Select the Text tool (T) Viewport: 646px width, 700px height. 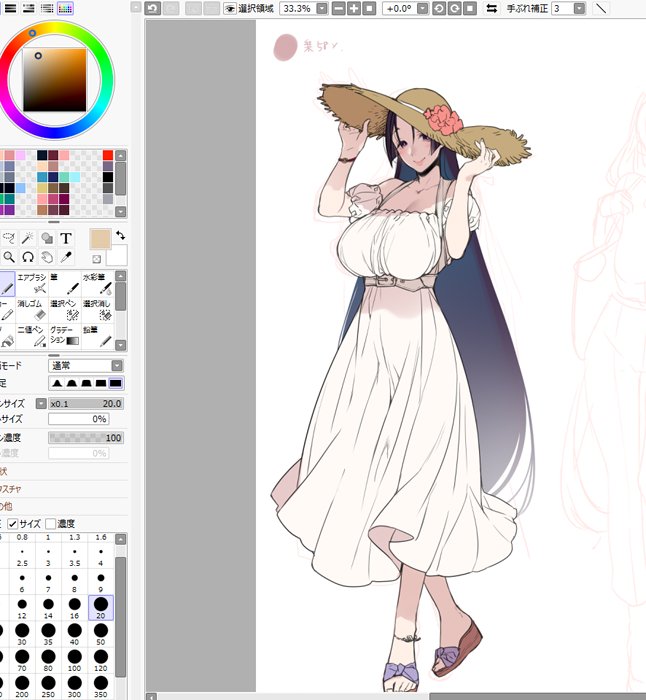point(66,238)
